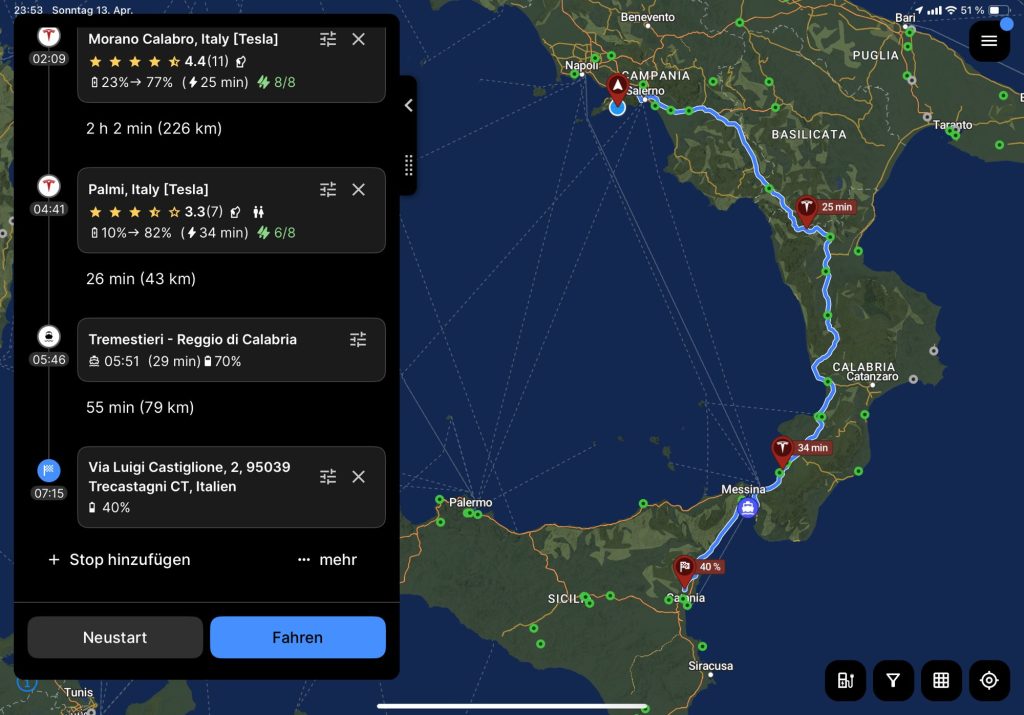Tap Tesla map marker labeled 34 min

coord(782,451)
